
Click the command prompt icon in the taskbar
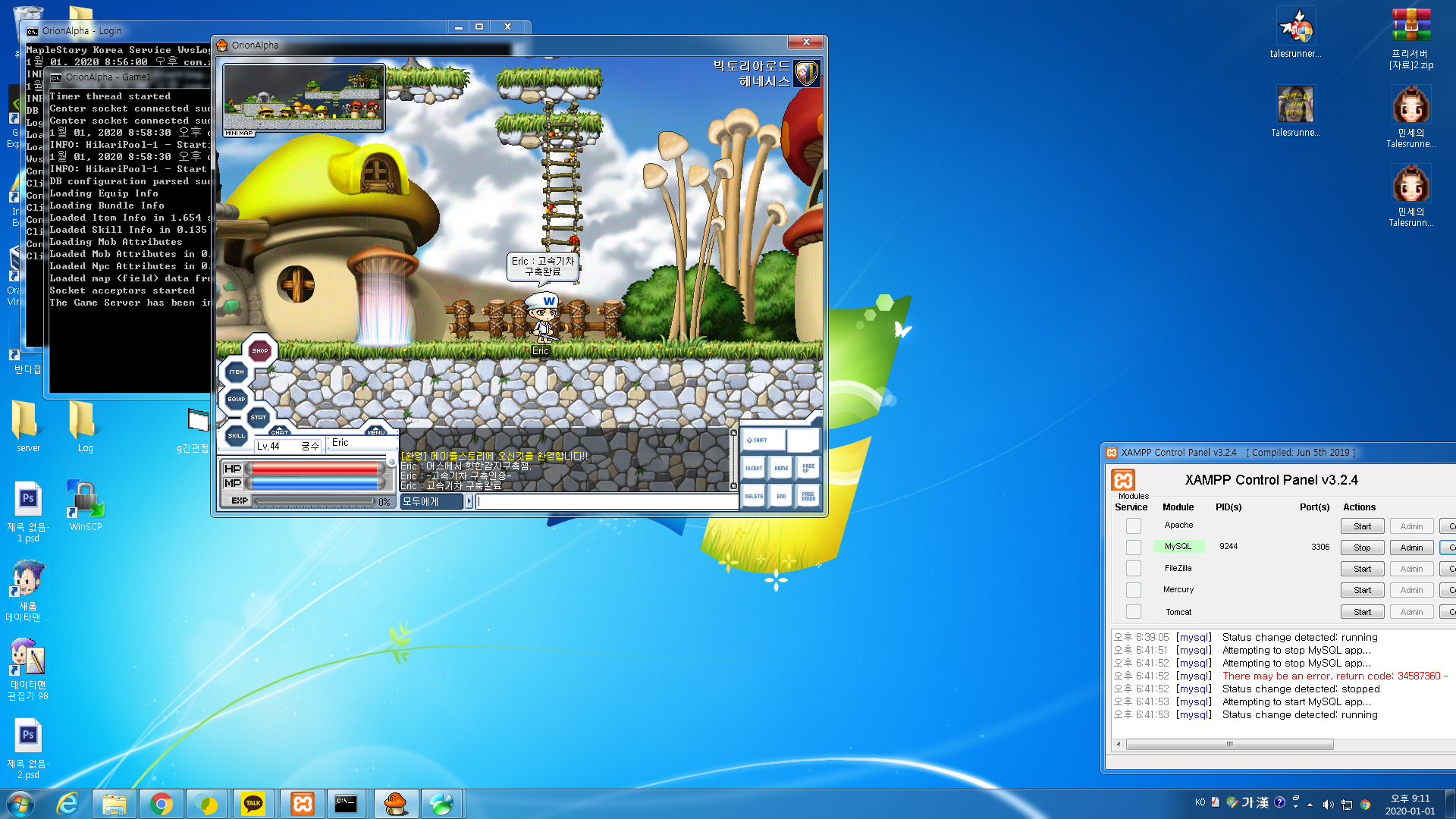346,804
